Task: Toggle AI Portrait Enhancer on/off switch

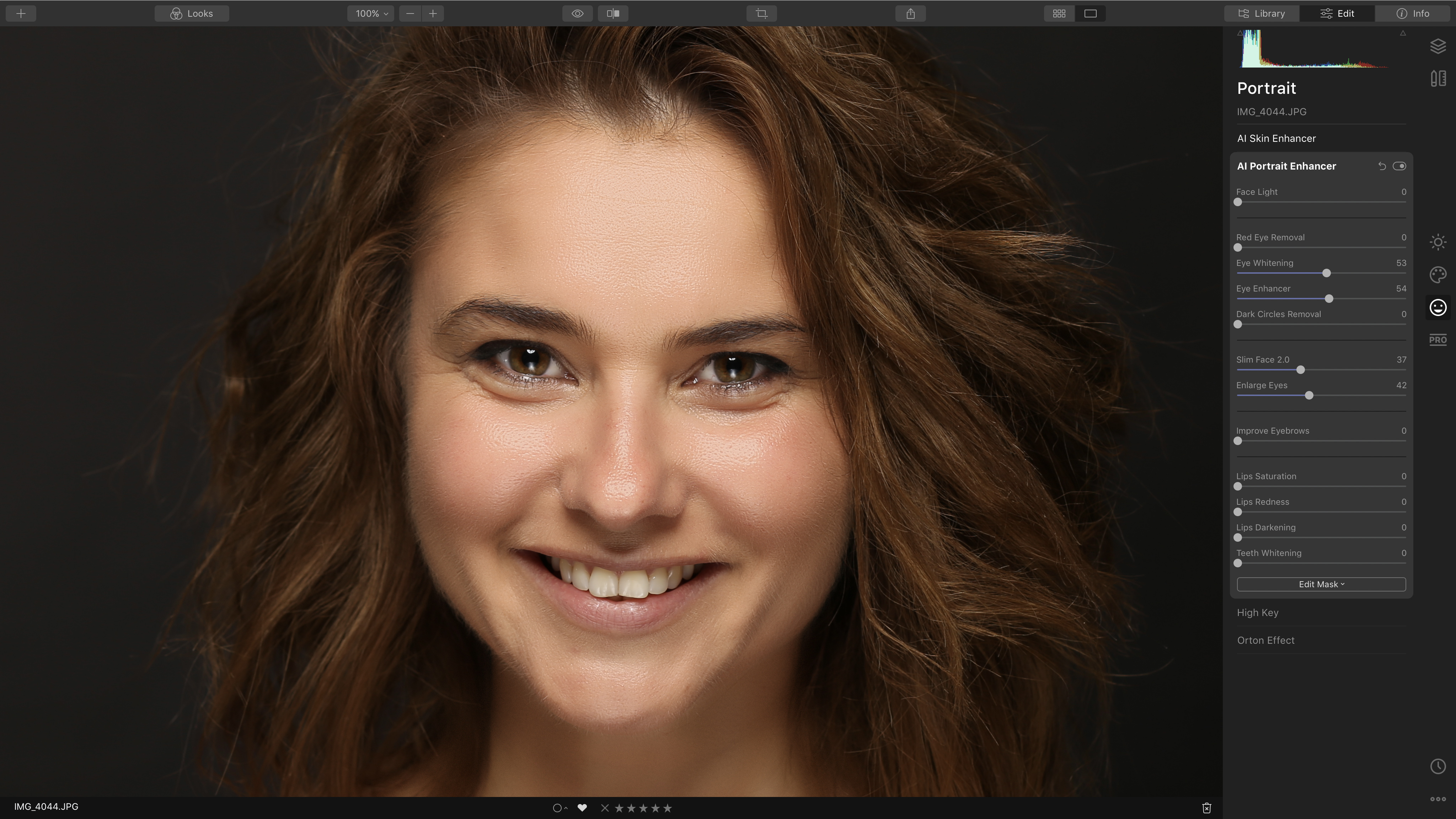Action: (x=1399, y=166)
